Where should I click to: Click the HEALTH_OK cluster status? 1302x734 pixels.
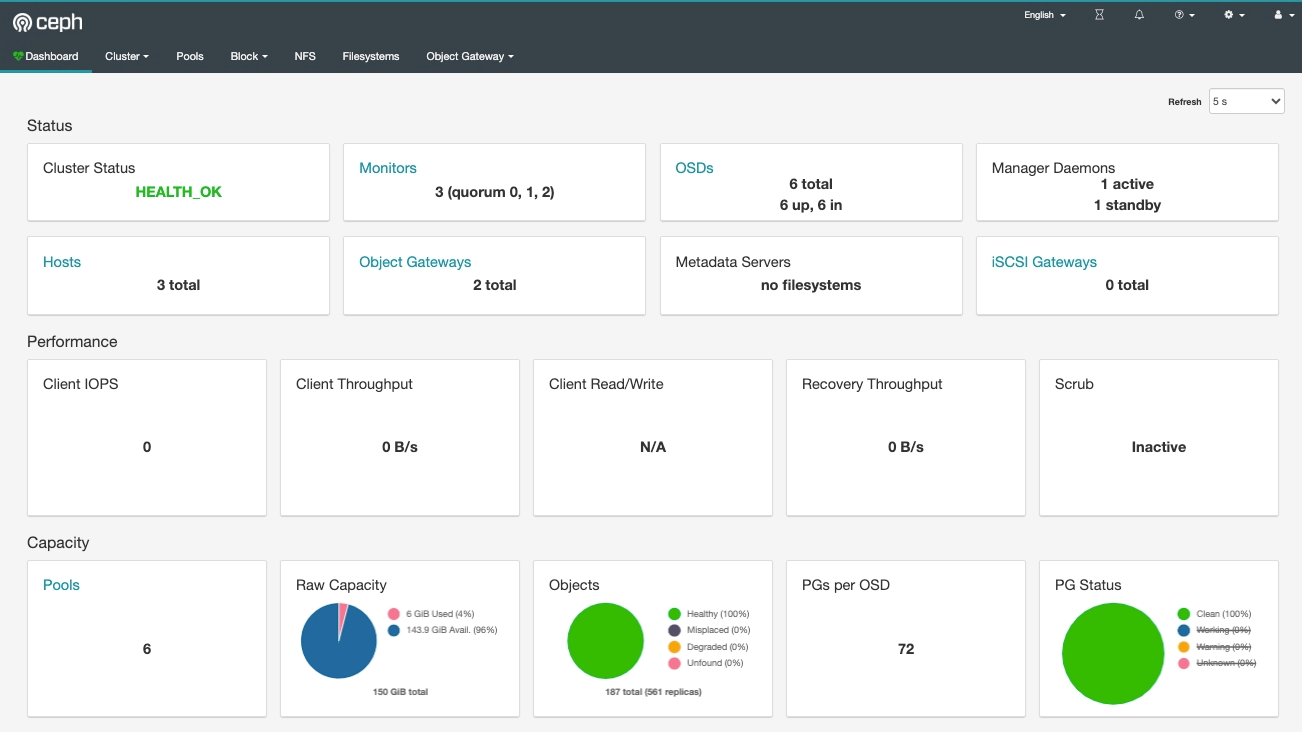tap(179, 192)
